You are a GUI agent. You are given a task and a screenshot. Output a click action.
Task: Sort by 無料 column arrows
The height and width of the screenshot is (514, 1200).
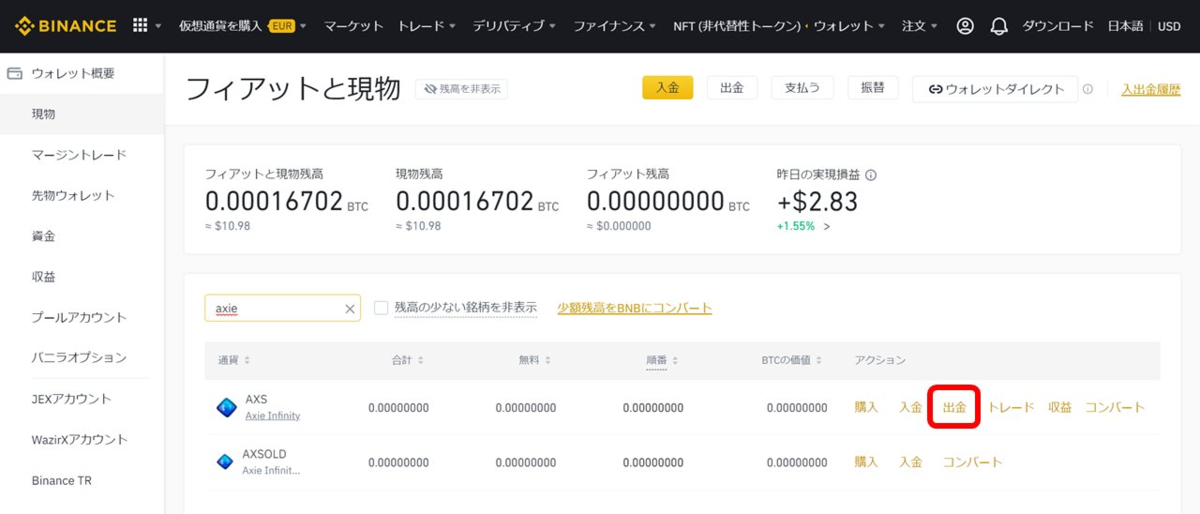click(x=547, y=360)
